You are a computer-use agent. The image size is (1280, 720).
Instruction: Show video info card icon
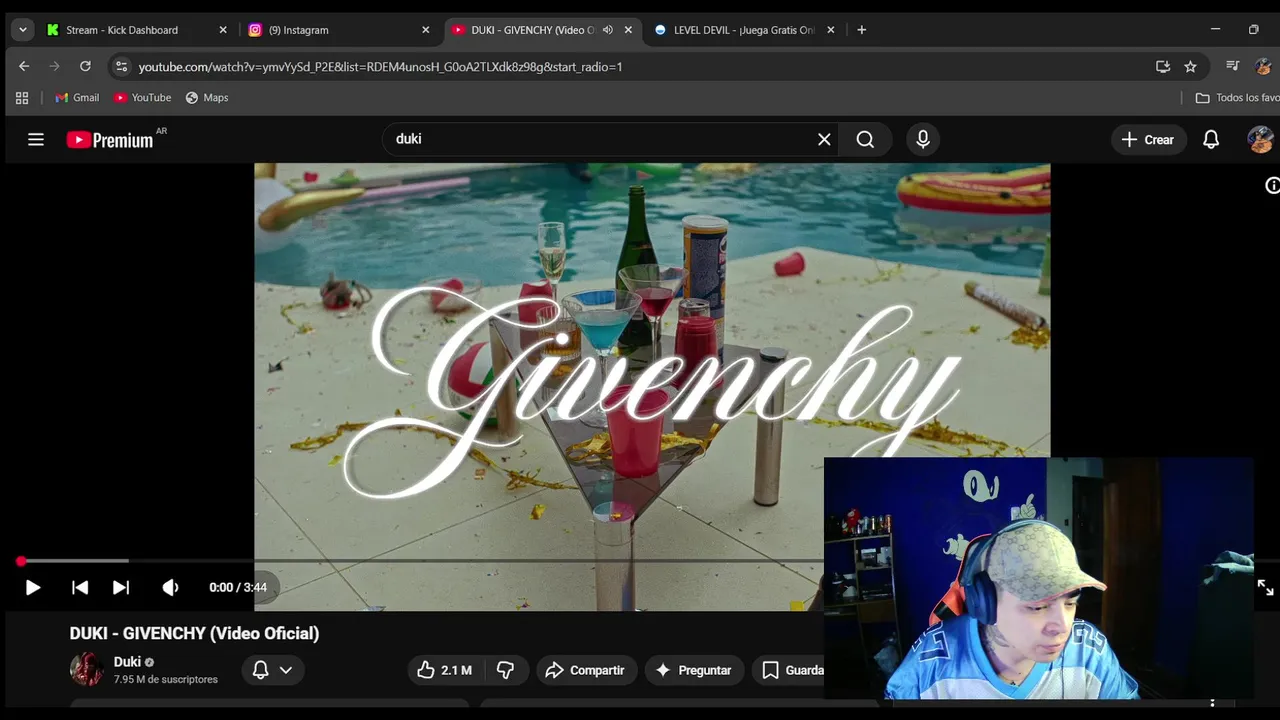(1272, 185)
